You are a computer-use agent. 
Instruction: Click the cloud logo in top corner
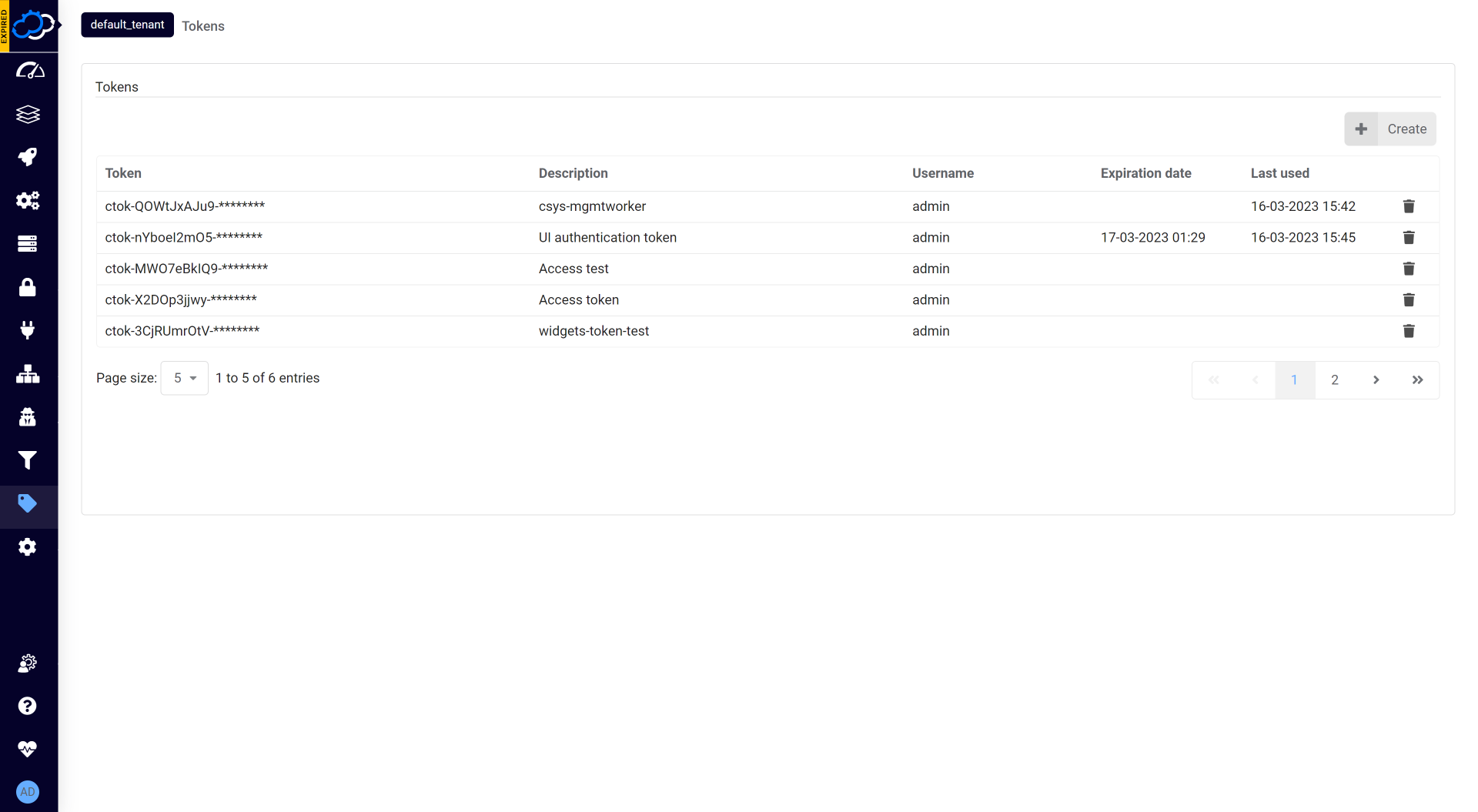coord(34,25)
